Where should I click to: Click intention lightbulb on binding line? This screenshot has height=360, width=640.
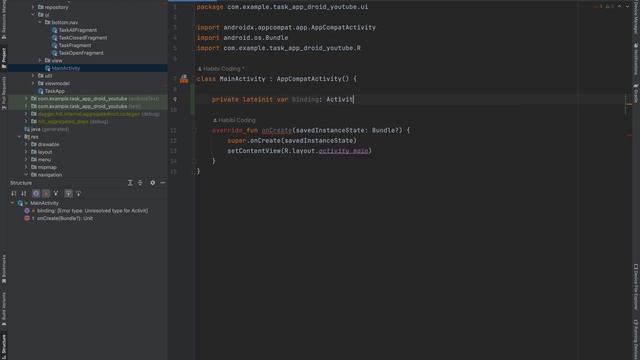coord(175,99)
